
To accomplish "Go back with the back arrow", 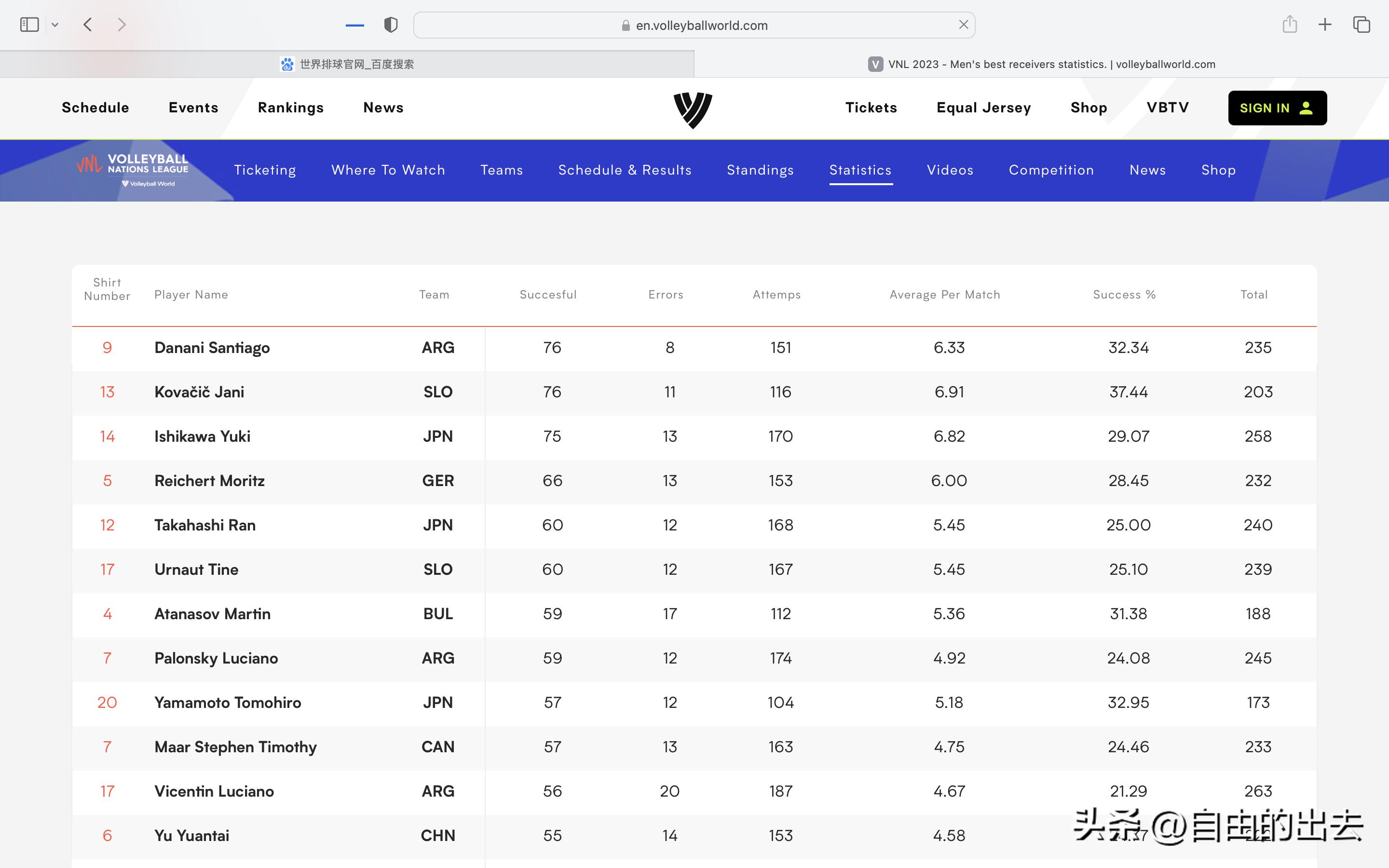I will (88, 25).
